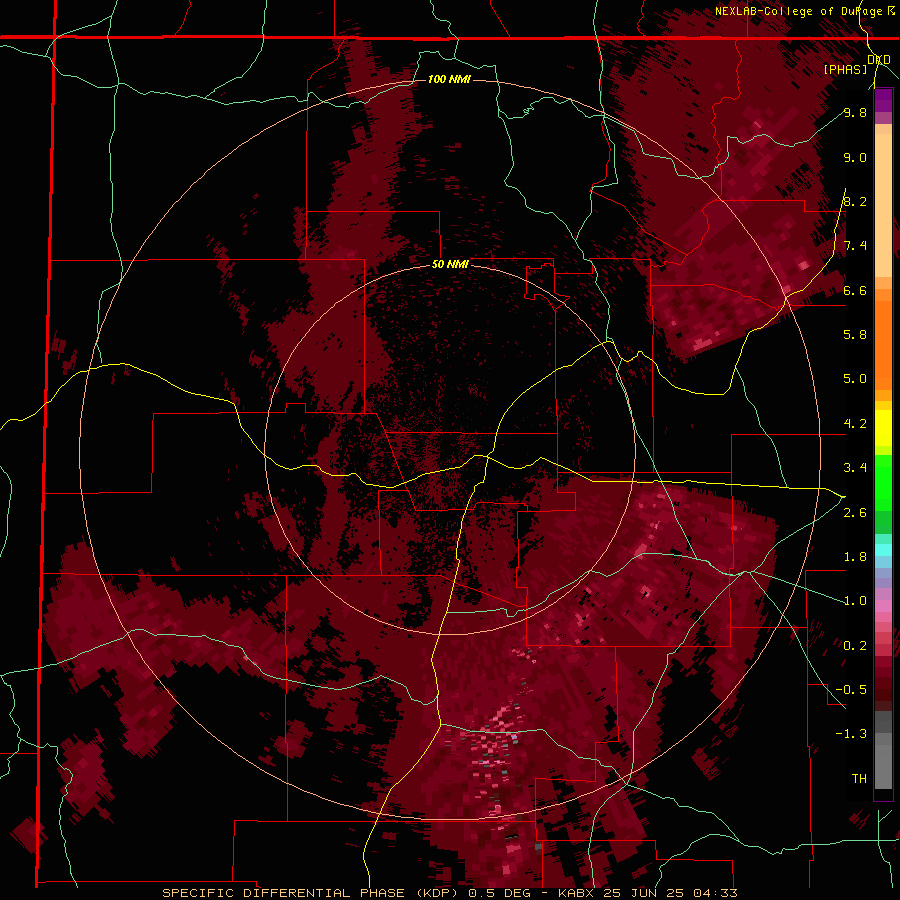900x900 pixels.
Task: Select the 1.0 scale label
Action: 855,601
